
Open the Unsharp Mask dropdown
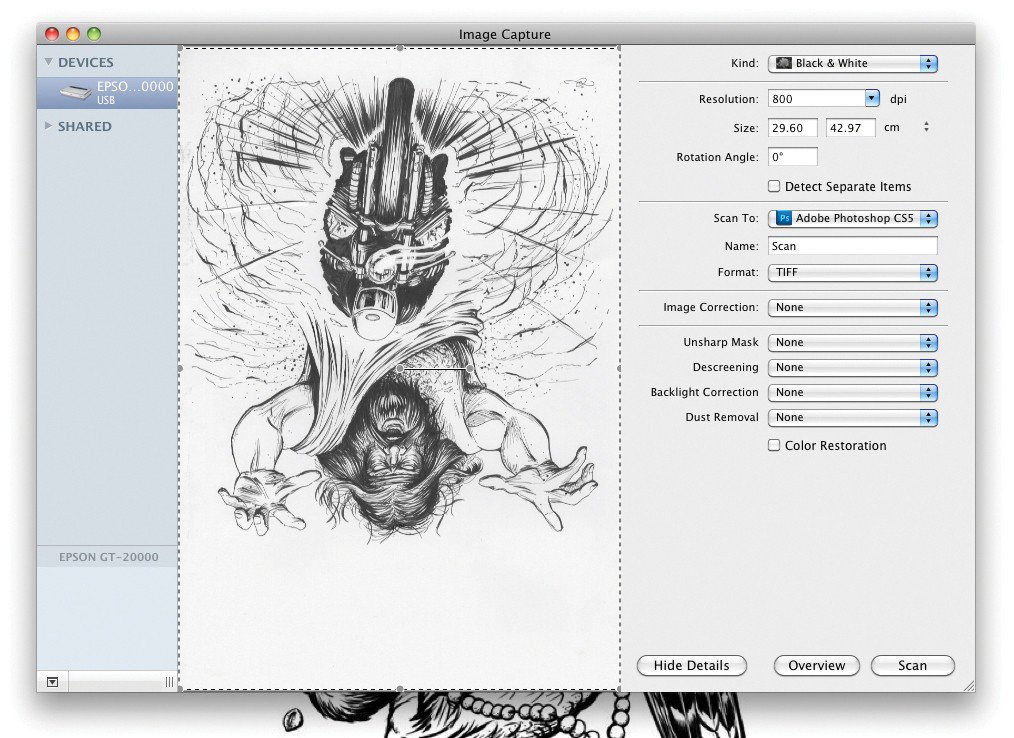pyautogui.click(x=852, y=342)
